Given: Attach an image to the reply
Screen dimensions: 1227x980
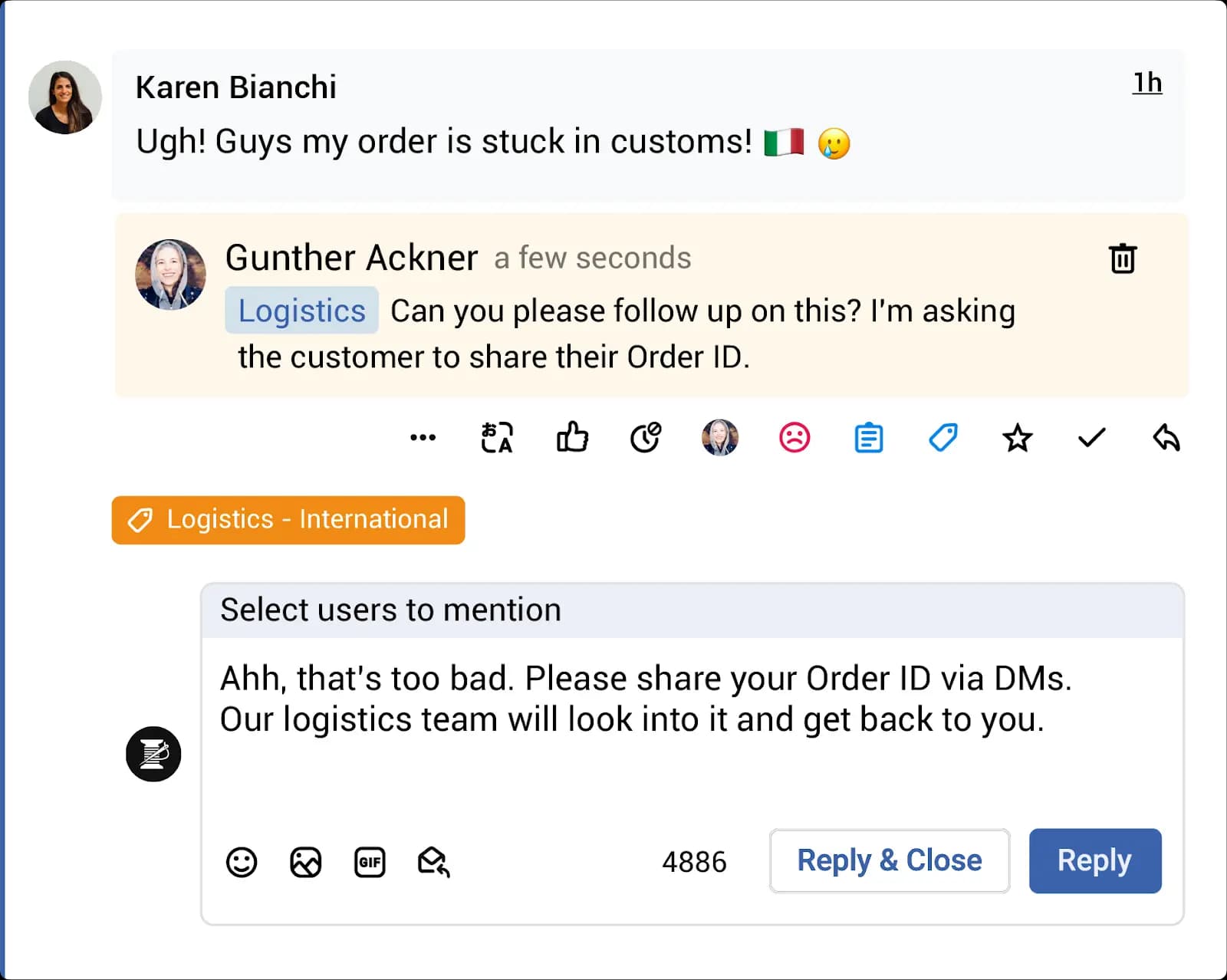Looking at the screenshot, I should (305, 862).
